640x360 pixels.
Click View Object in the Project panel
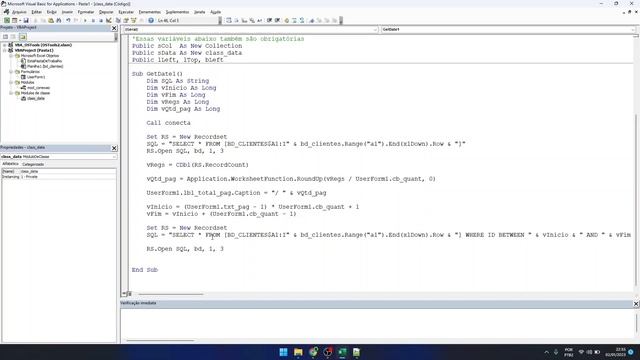(x=13, y=37)
